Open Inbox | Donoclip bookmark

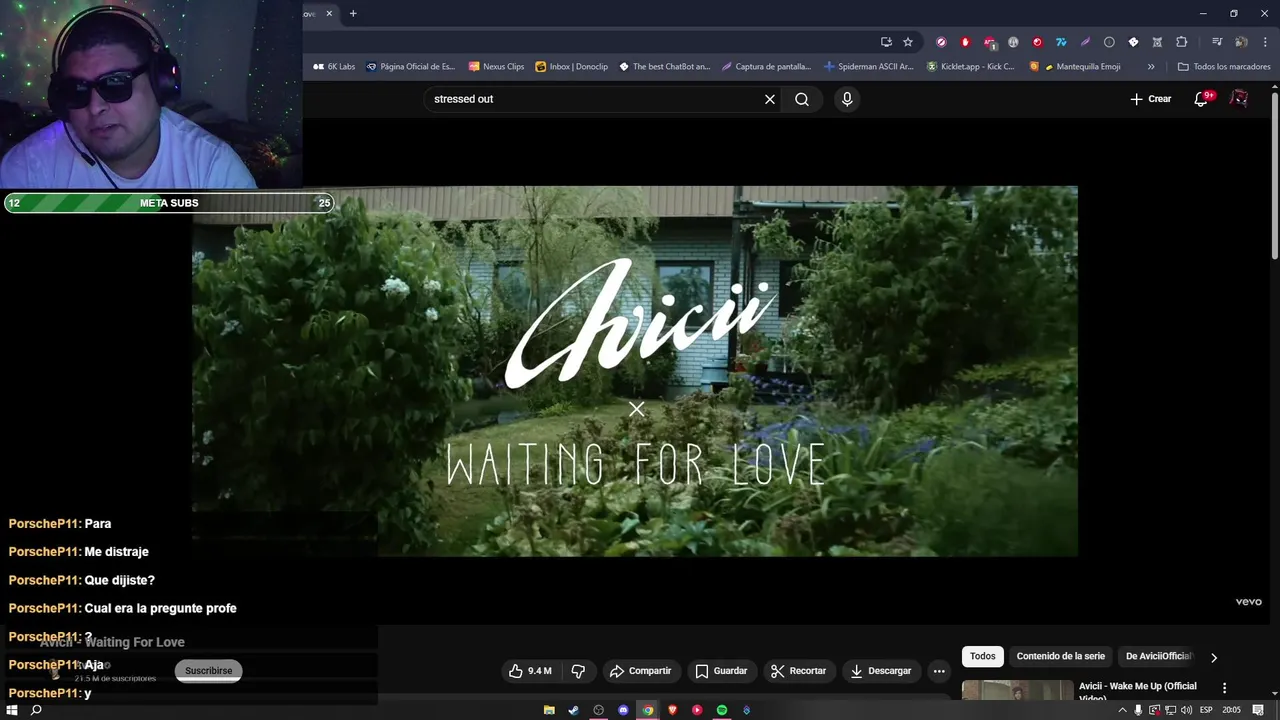[571, 67]
